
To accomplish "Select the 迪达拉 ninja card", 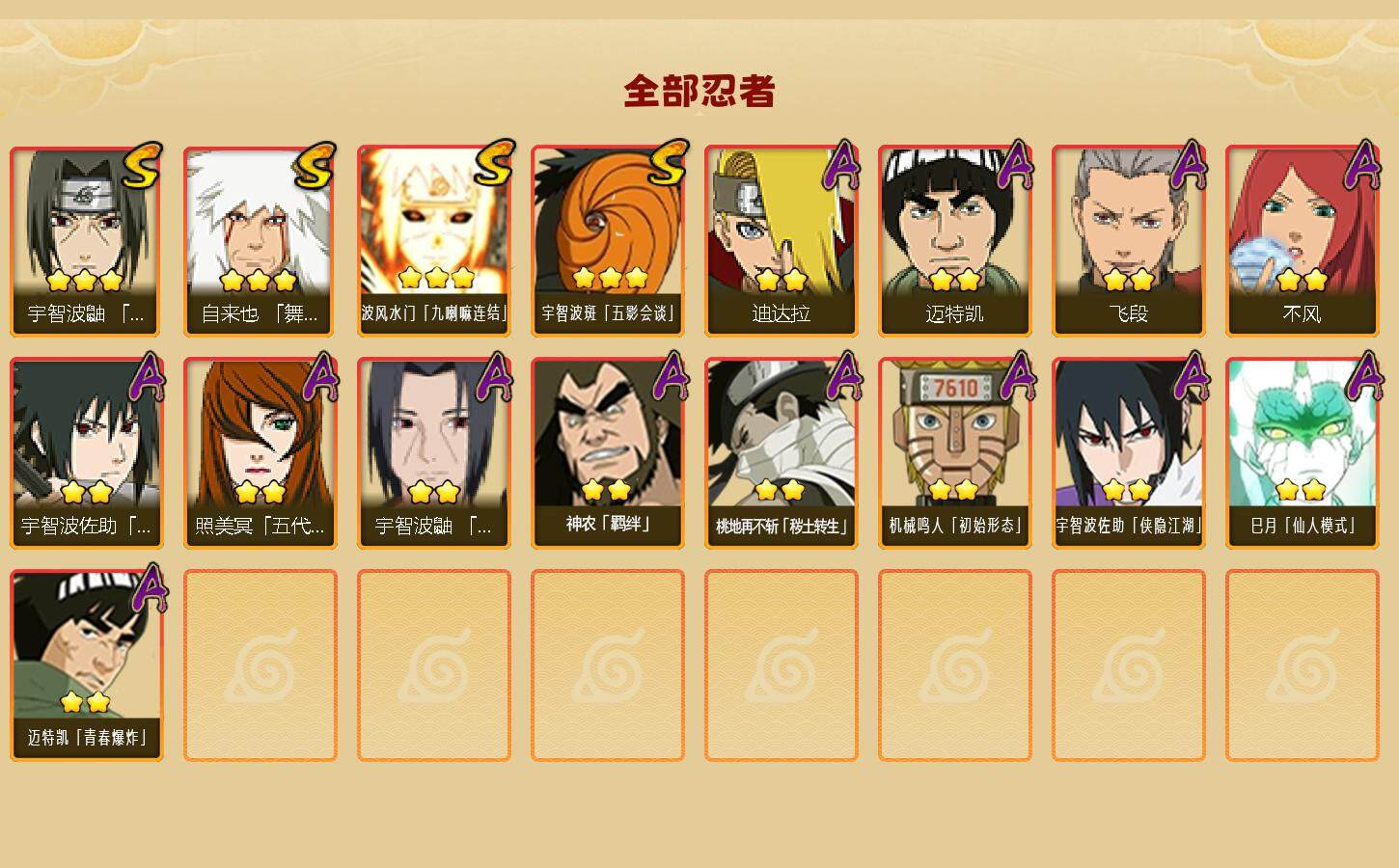I will [x=782, y=241].
